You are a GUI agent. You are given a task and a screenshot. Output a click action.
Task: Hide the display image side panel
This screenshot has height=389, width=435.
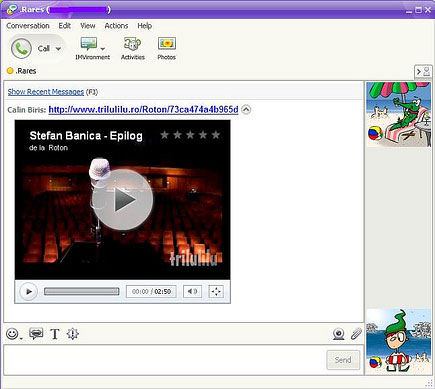(423, 71)
